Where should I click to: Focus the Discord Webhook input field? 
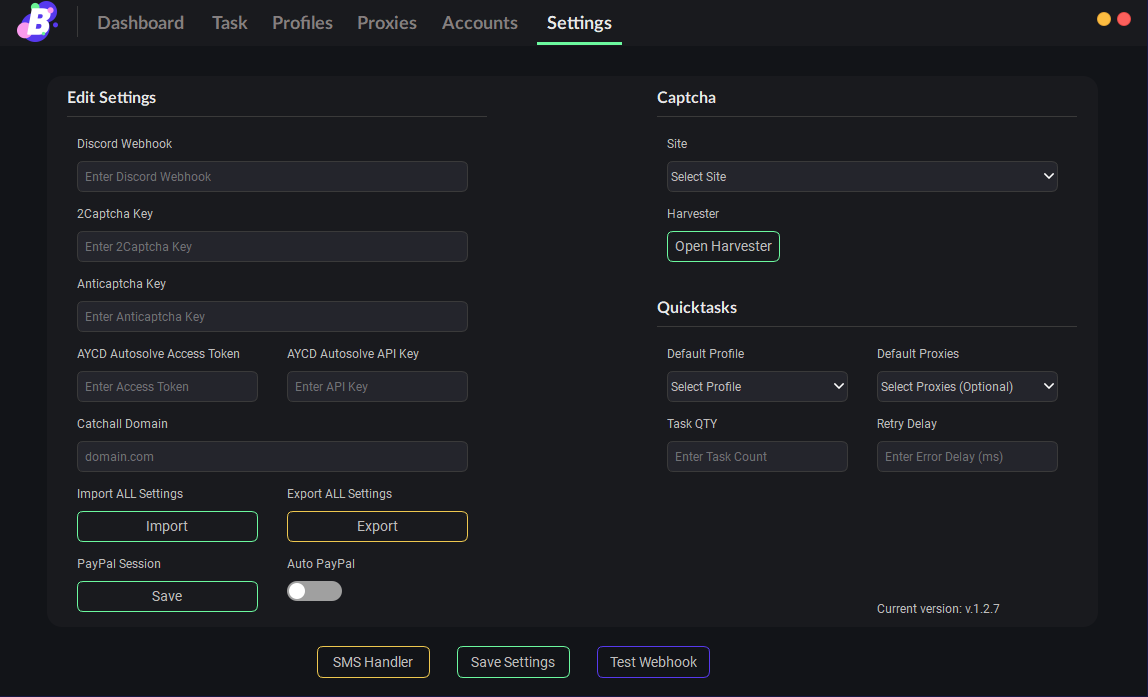click(272, 177)
